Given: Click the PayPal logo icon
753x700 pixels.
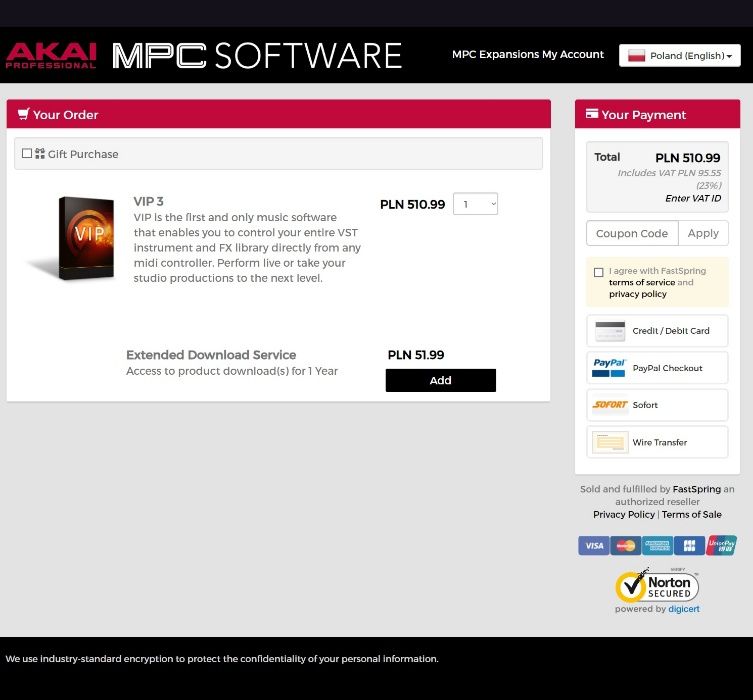Looking at the screenshot, I should (x=609, y=368).
